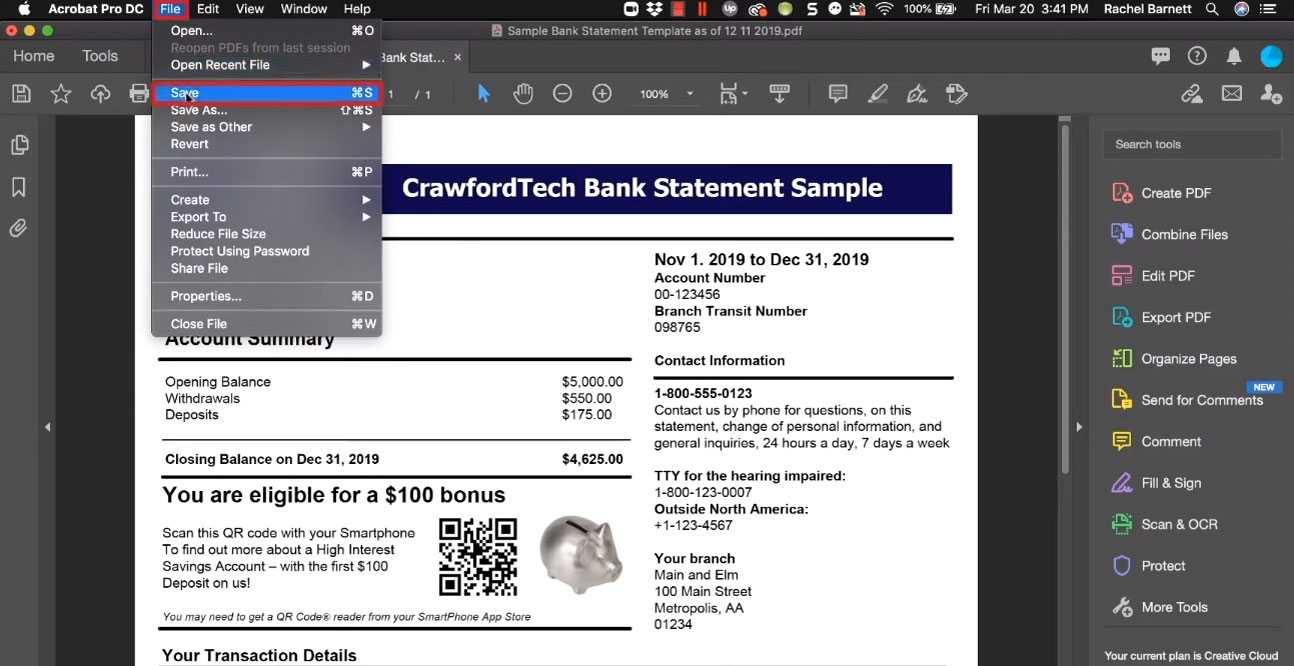Zoom in with plus icon
This screenshot has height=666, width=1294.
[x=602, y=94]
